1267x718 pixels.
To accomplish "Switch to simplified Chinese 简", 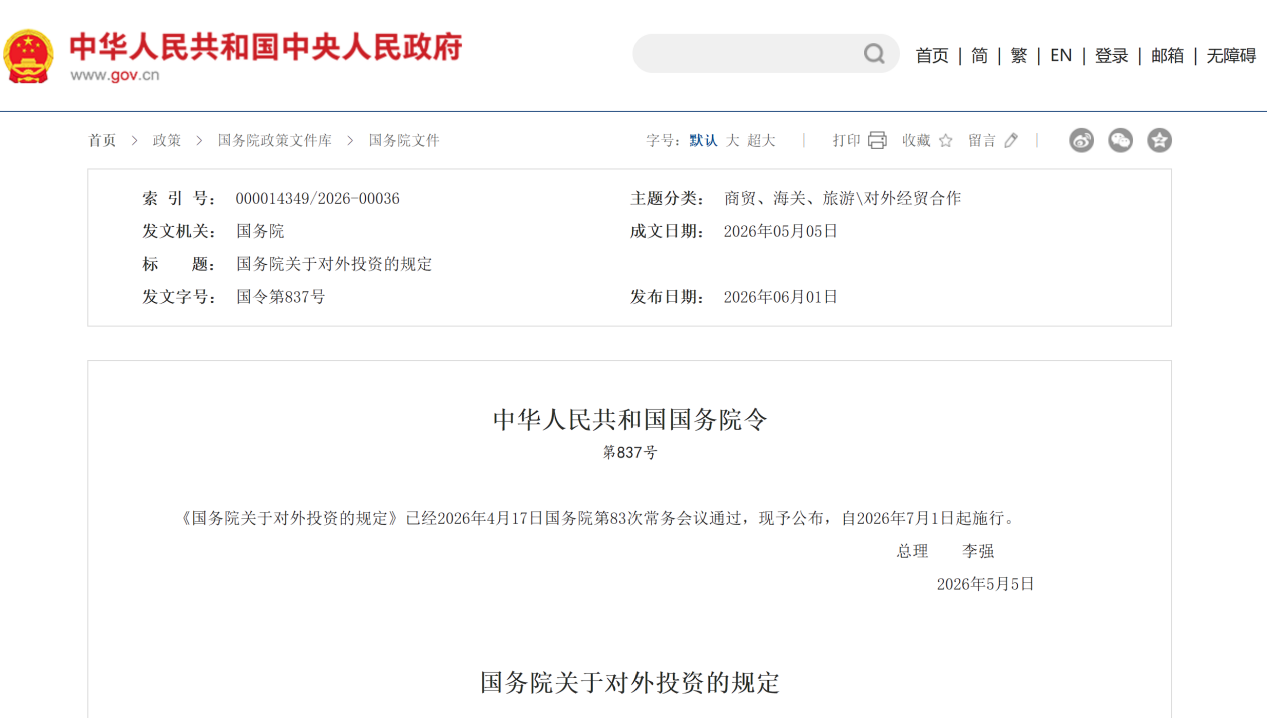I will tap(980, 56).
